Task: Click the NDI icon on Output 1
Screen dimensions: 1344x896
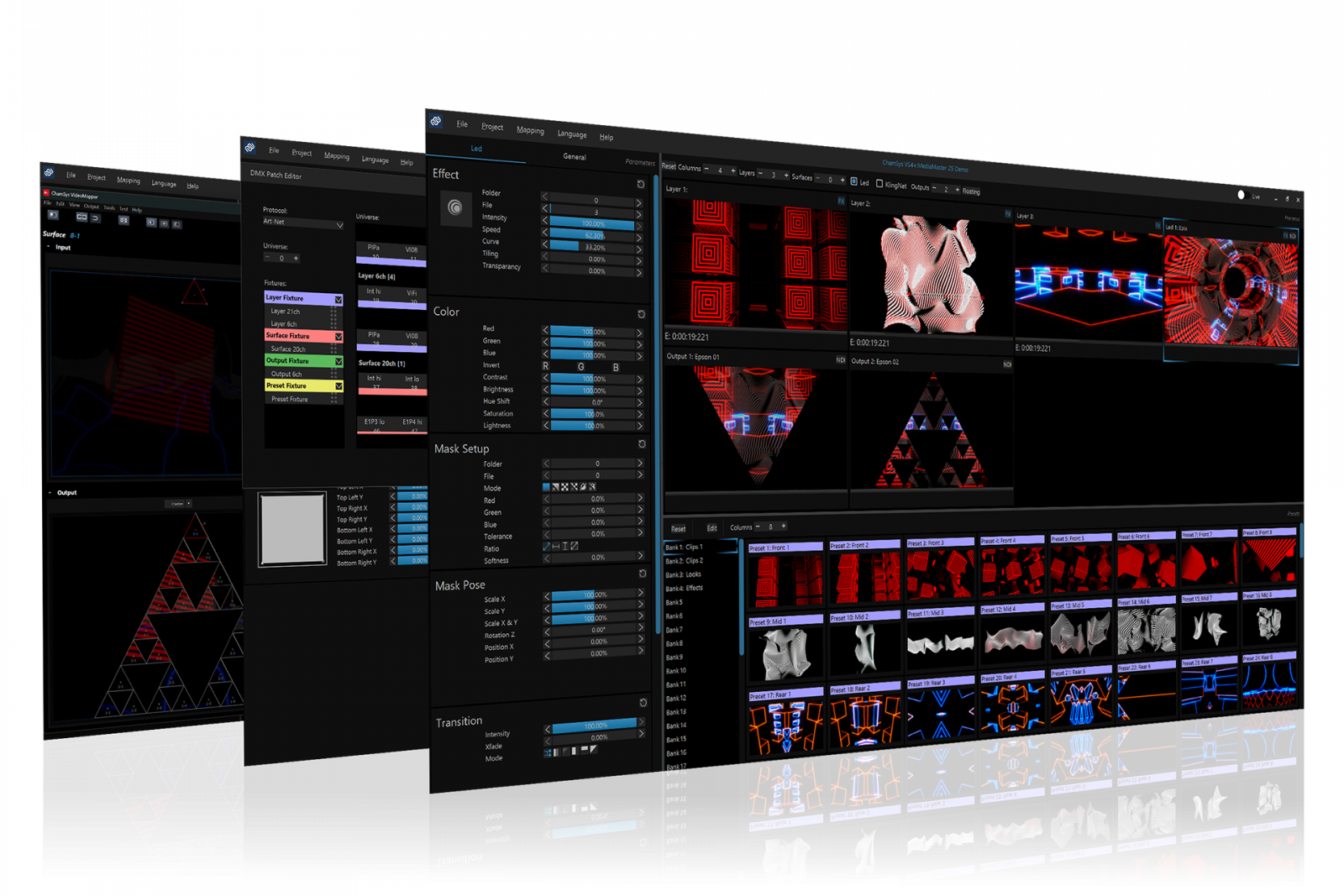Action: [840, 359]
